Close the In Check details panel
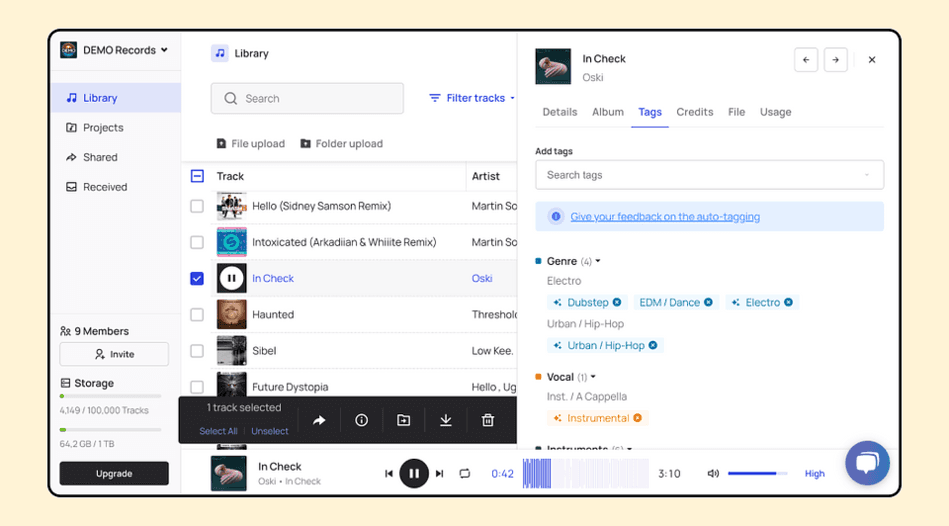This screenshot has height=526, width=949. point(872,60)
